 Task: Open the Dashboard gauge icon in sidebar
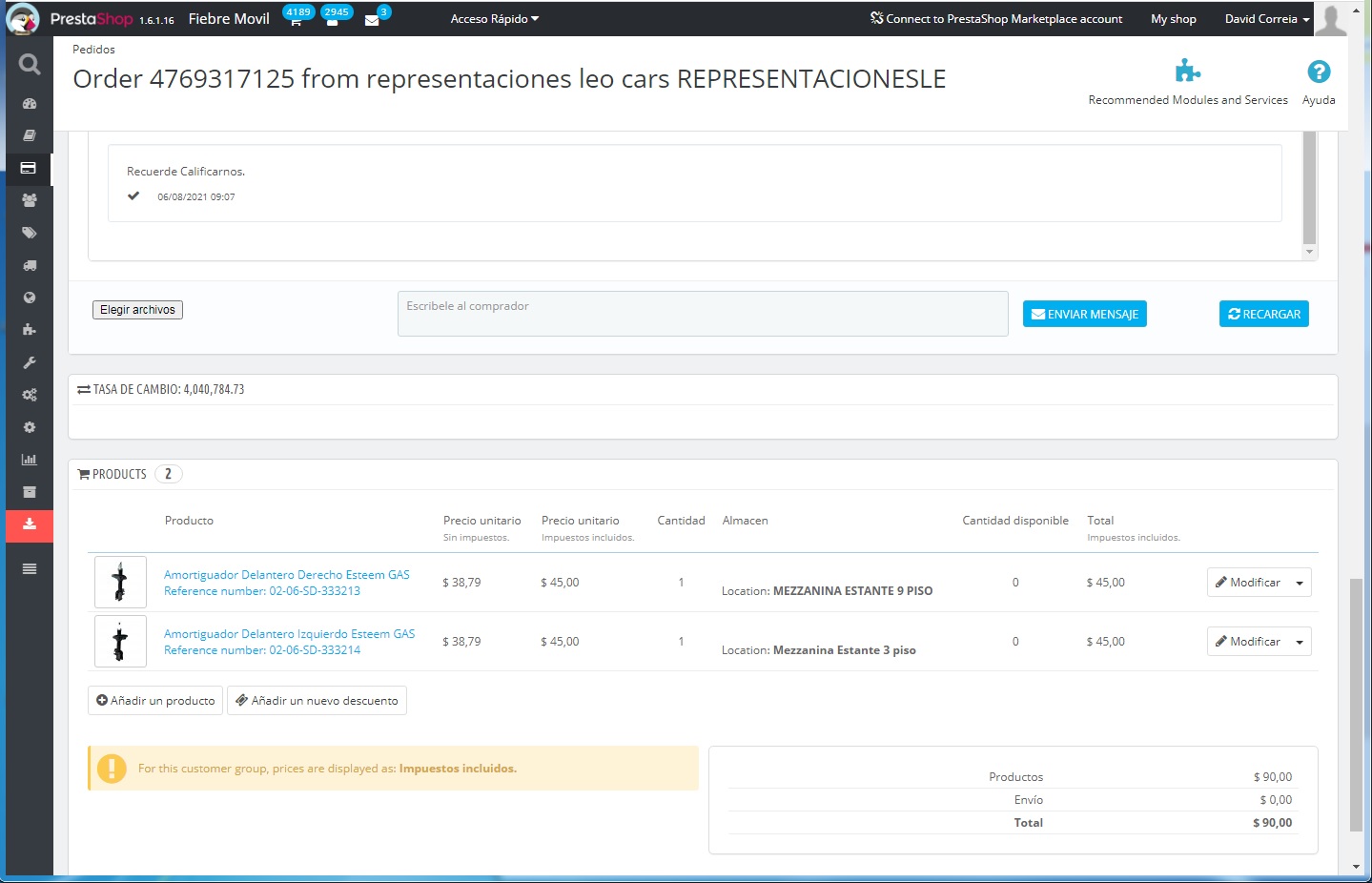click(30, 103)
